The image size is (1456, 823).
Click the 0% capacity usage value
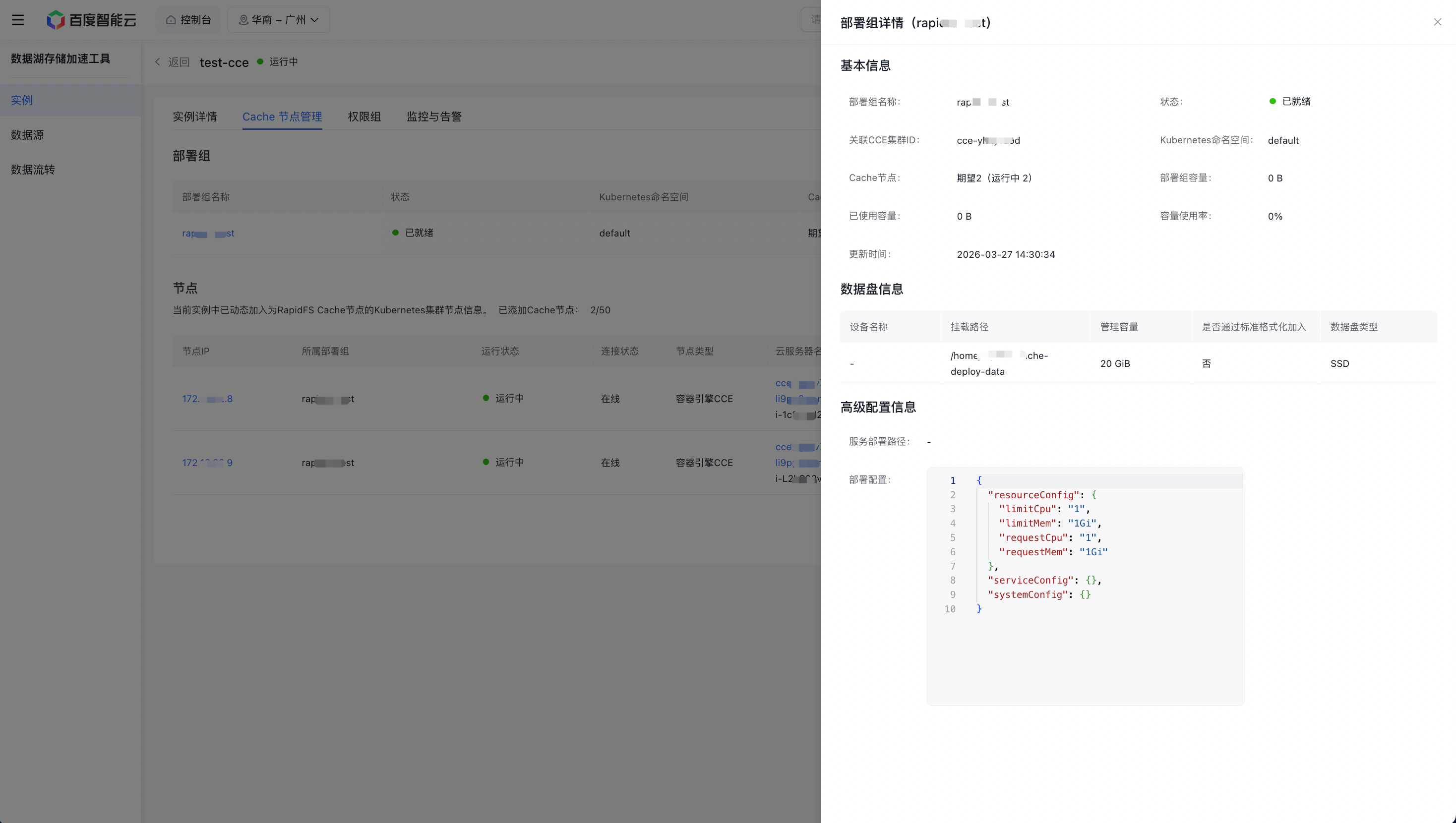click(1275, 217)
